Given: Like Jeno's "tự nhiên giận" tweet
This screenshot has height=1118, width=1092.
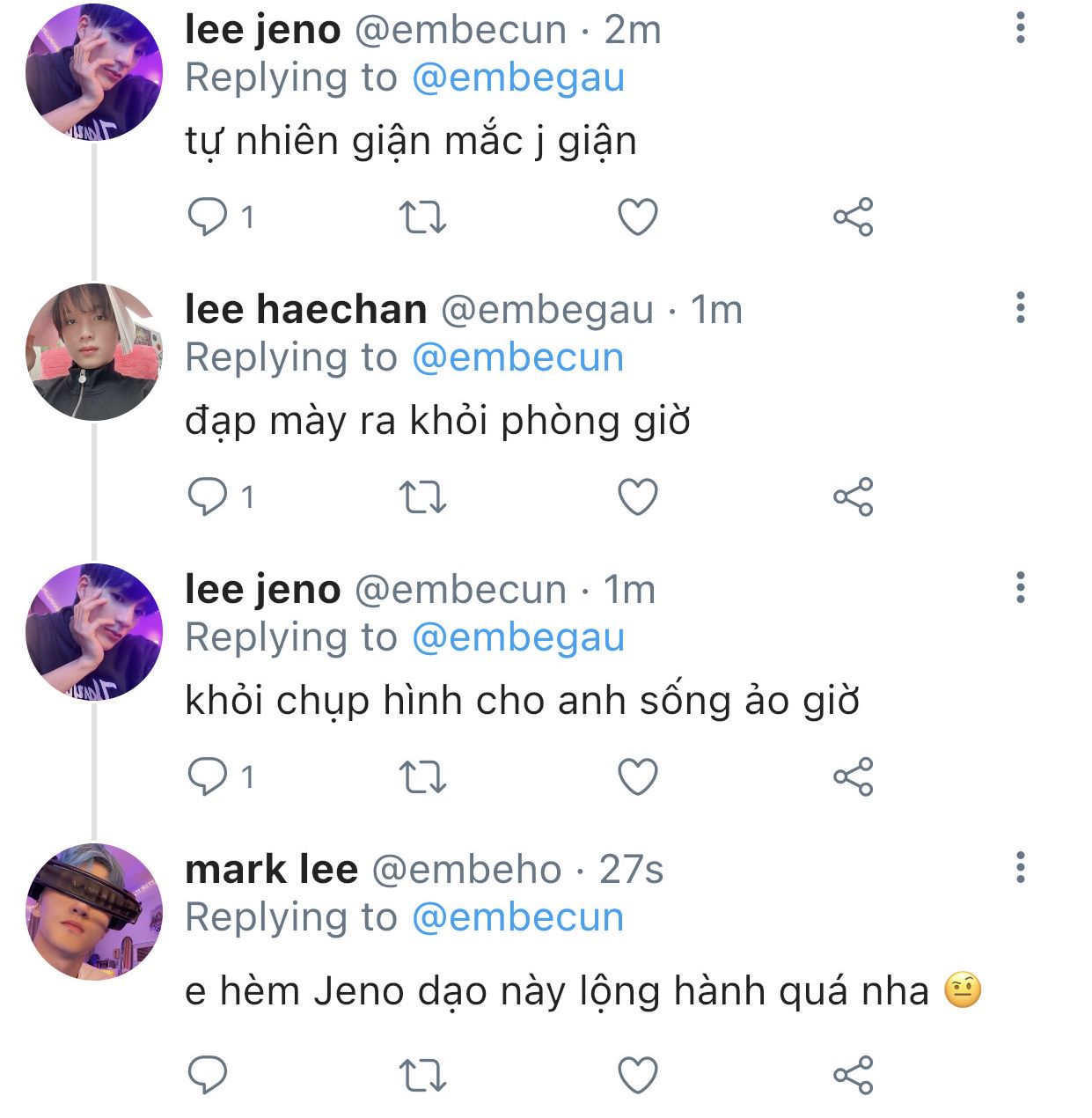Looking at the screenshot, I should (638, 217).
